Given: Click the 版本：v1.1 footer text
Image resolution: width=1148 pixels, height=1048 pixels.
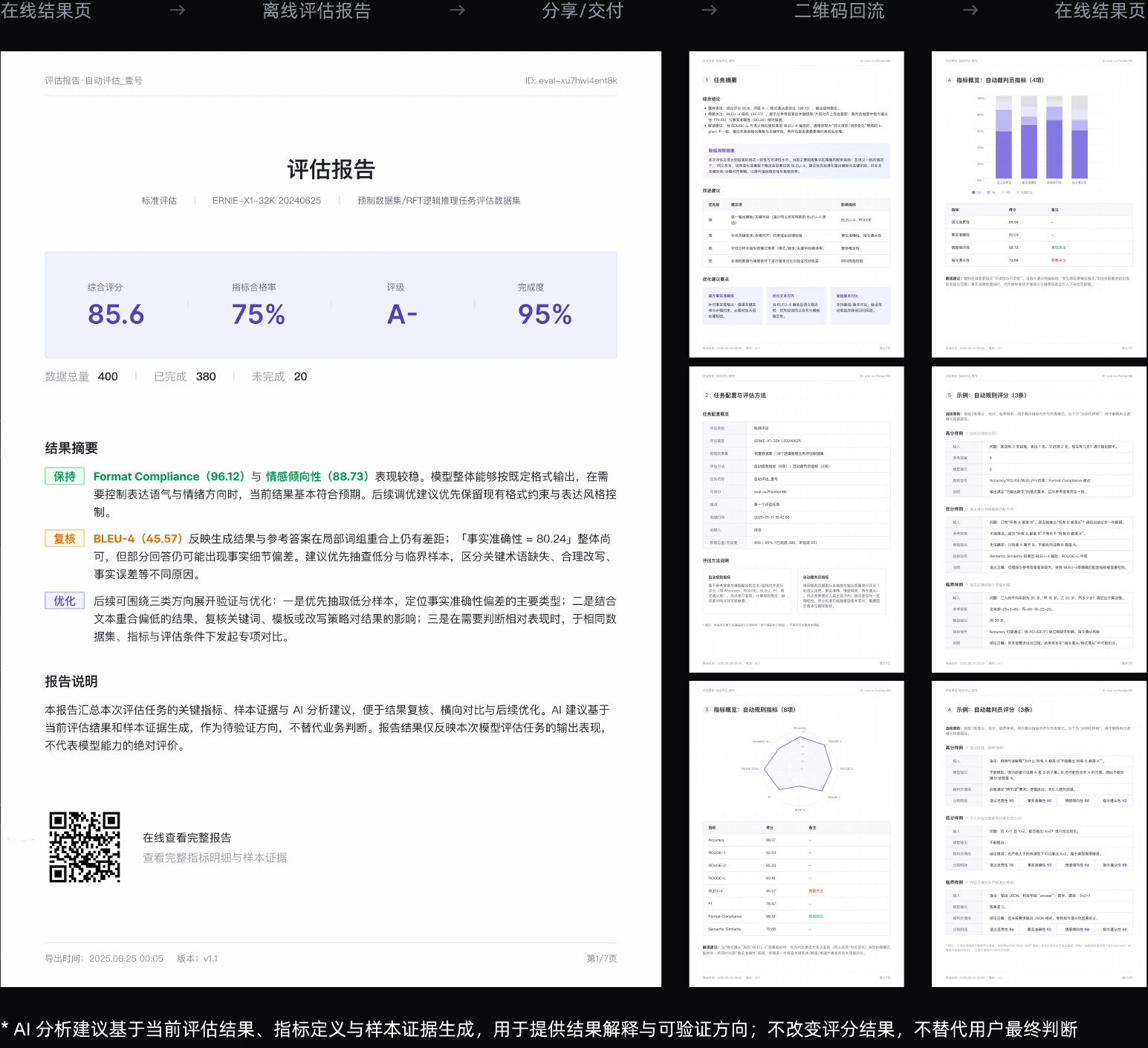Looking at the screenshot, I should 198,959.
